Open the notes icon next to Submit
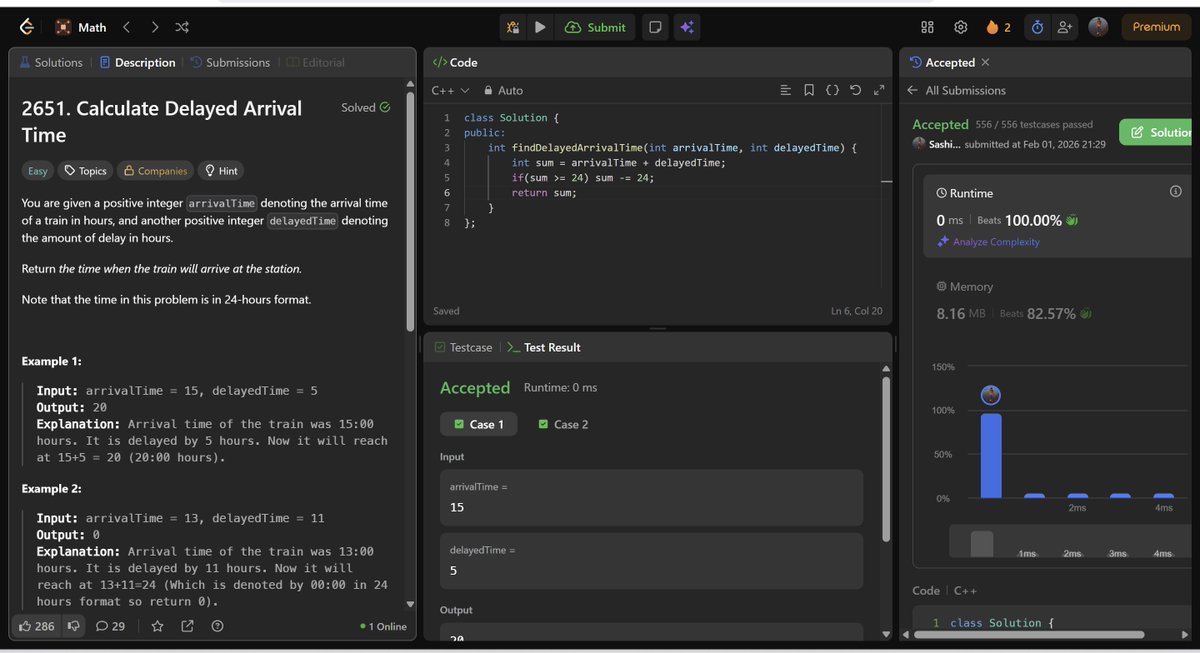 pyautogui.click(x=655, y=27)
